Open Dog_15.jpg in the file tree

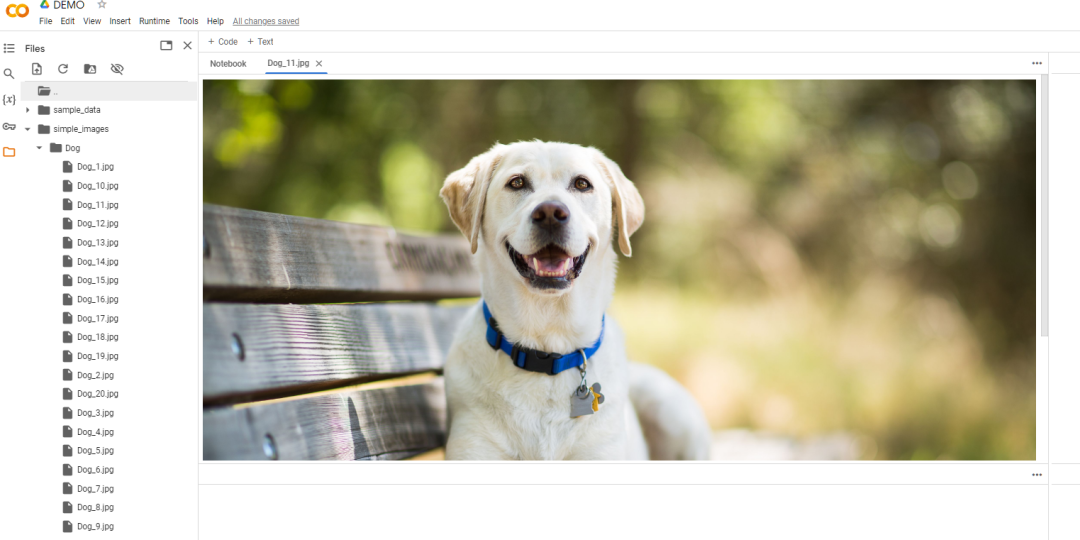click(x=97, y=280)
